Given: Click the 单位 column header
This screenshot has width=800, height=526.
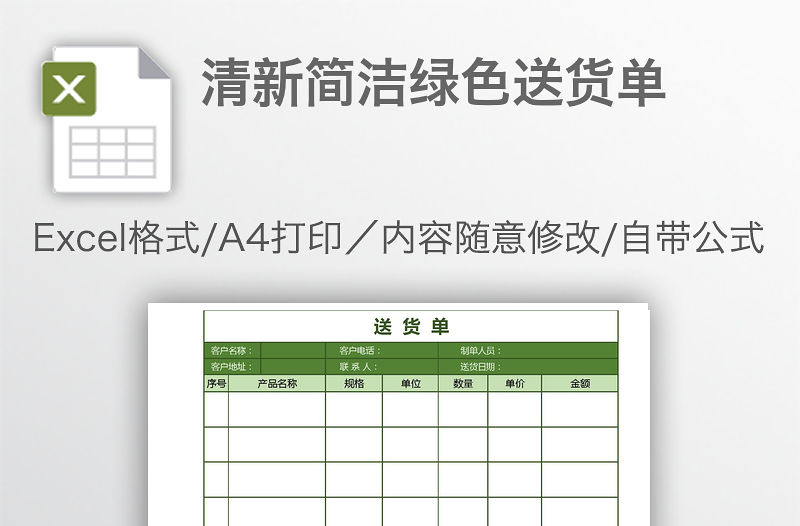Looking at the screenshot, I should [411, 383].
